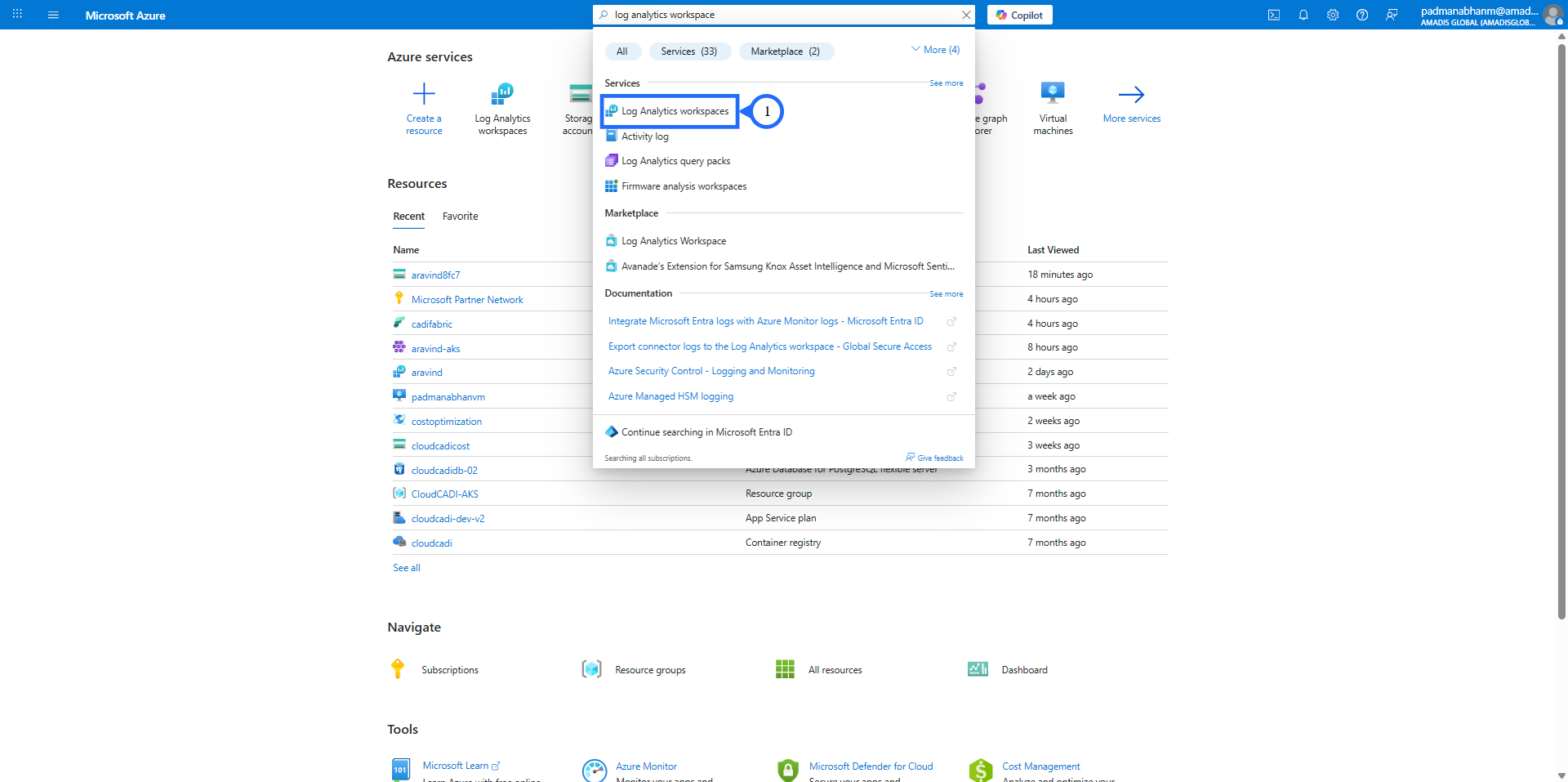Open the Cloud Shell icon in header
This screenshot has width=1568, height=782.
1273,15
